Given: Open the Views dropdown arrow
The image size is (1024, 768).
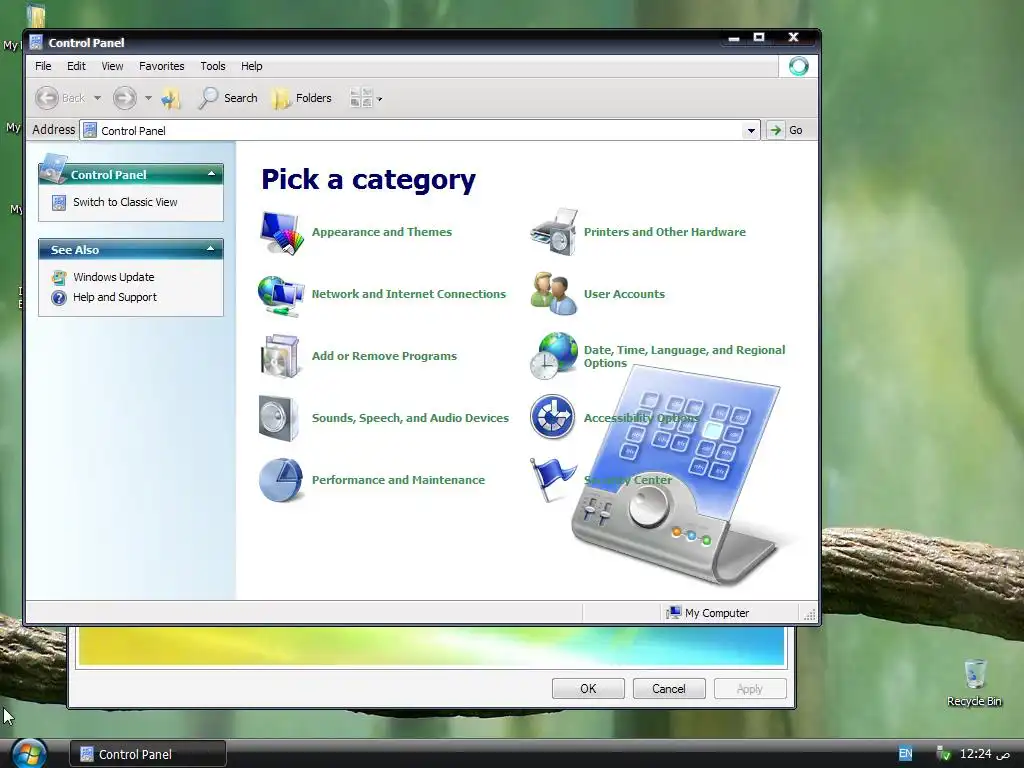Looking at the screenshot, I should pos(379,99).
